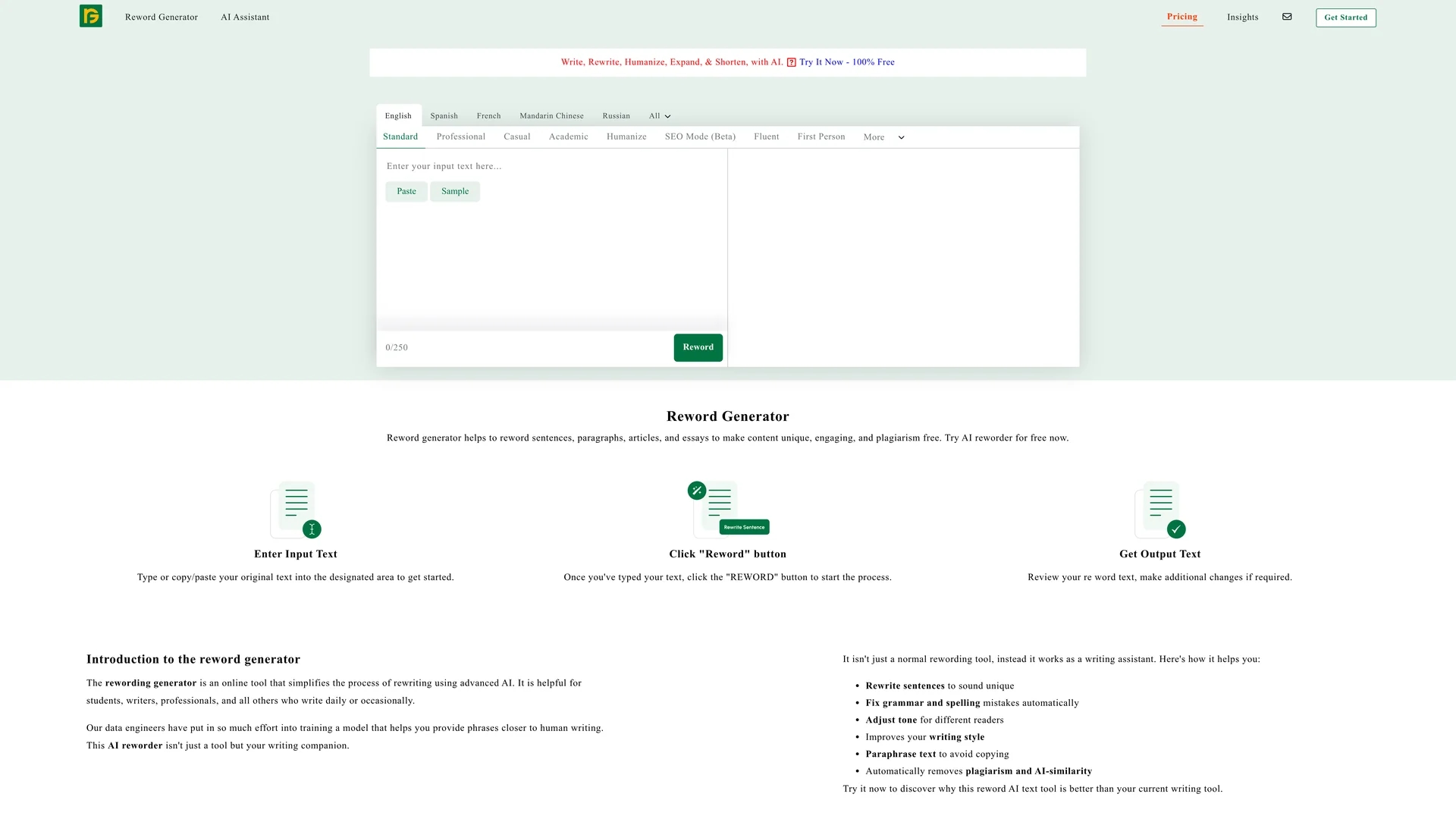Click the Reword Generator main heading
The height and width of the screenshot is (819, 1456).
[727, 416]
